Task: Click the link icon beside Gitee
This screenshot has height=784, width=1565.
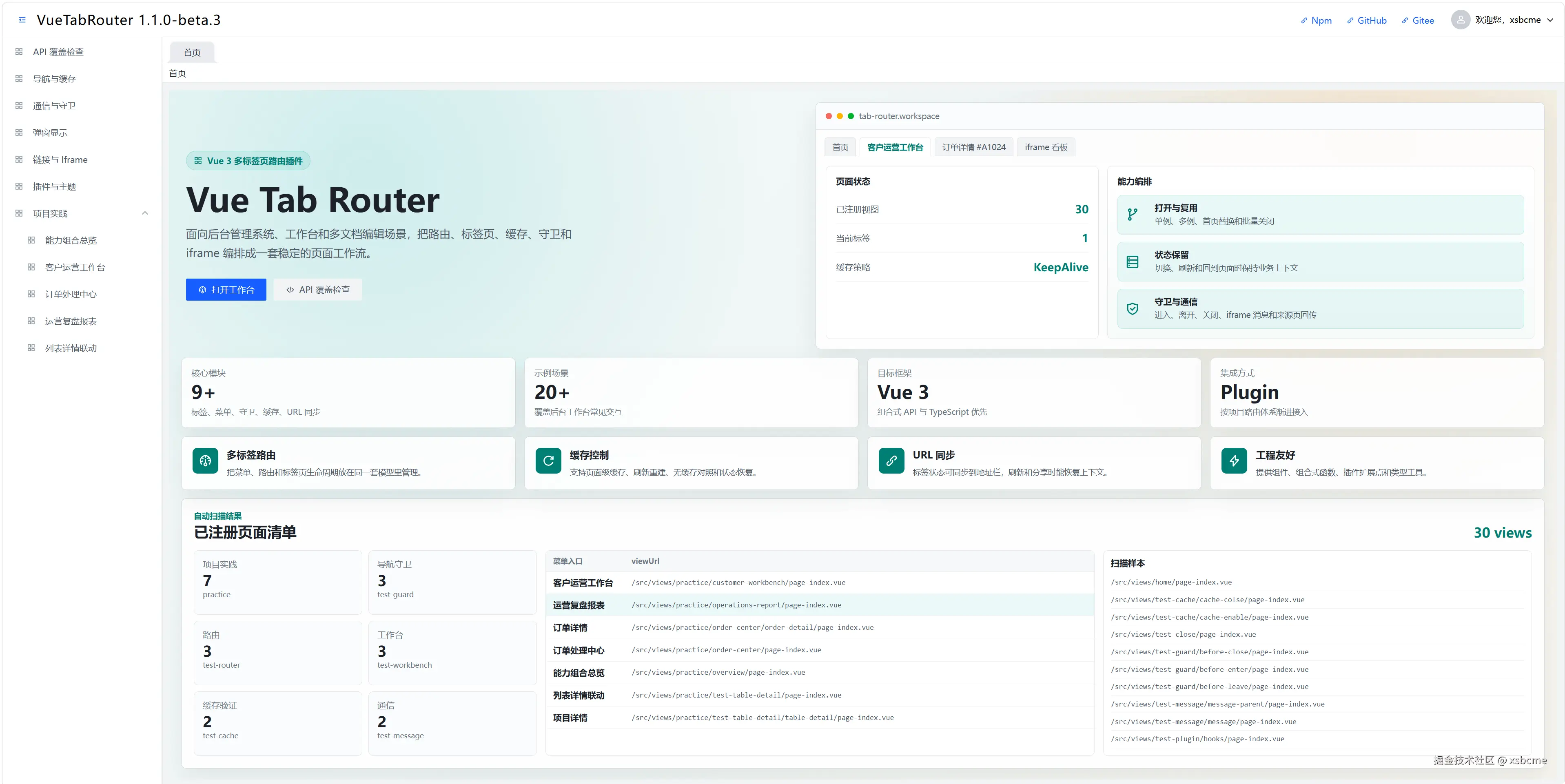Action: (x=1405, y=21)
